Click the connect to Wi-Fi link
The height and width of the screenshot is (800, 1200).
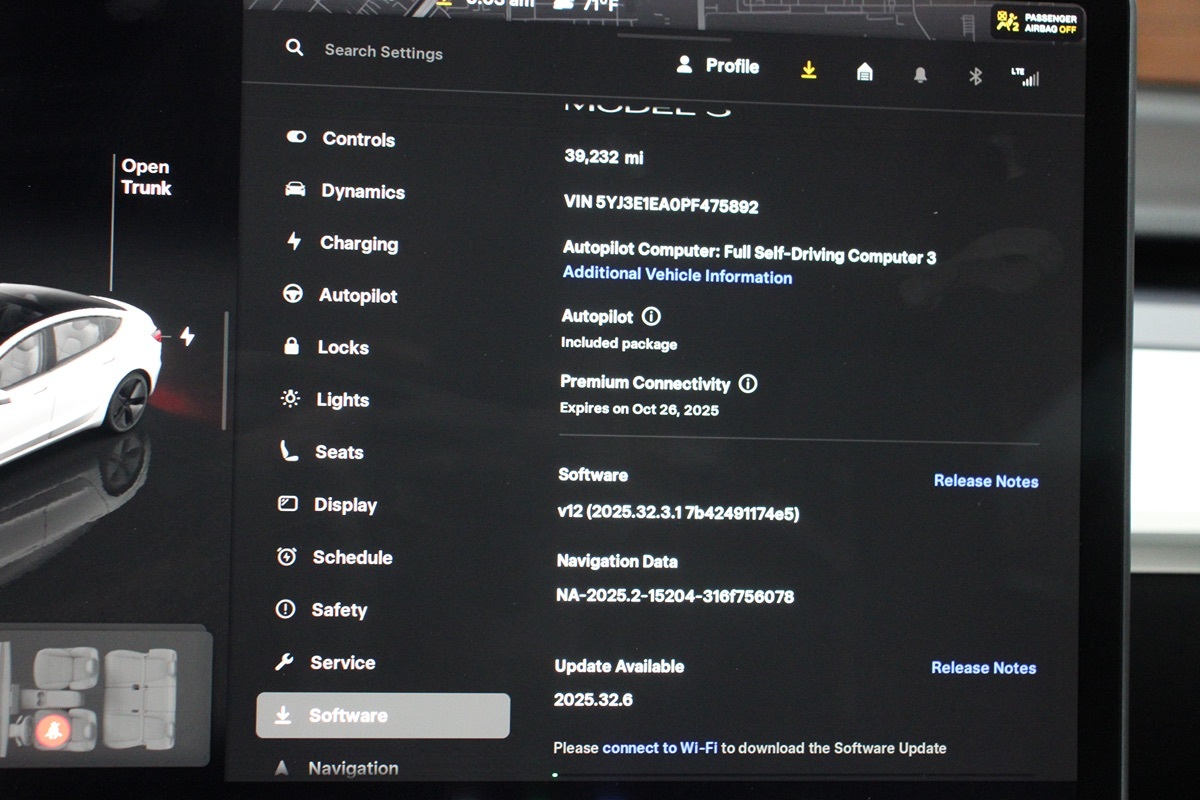click(x=660, y=748)
